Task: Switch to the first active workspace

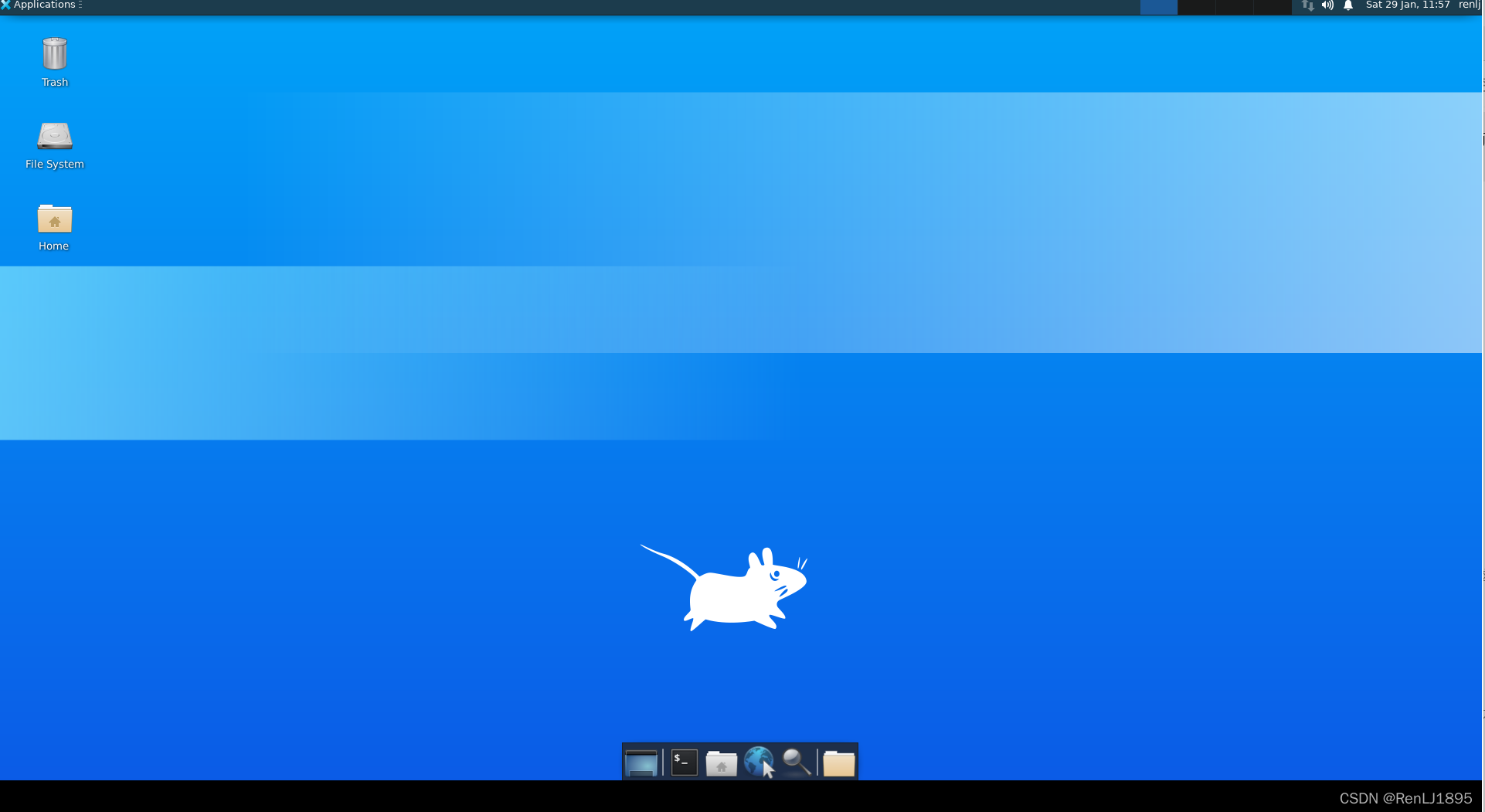Action: [1159, 7]
